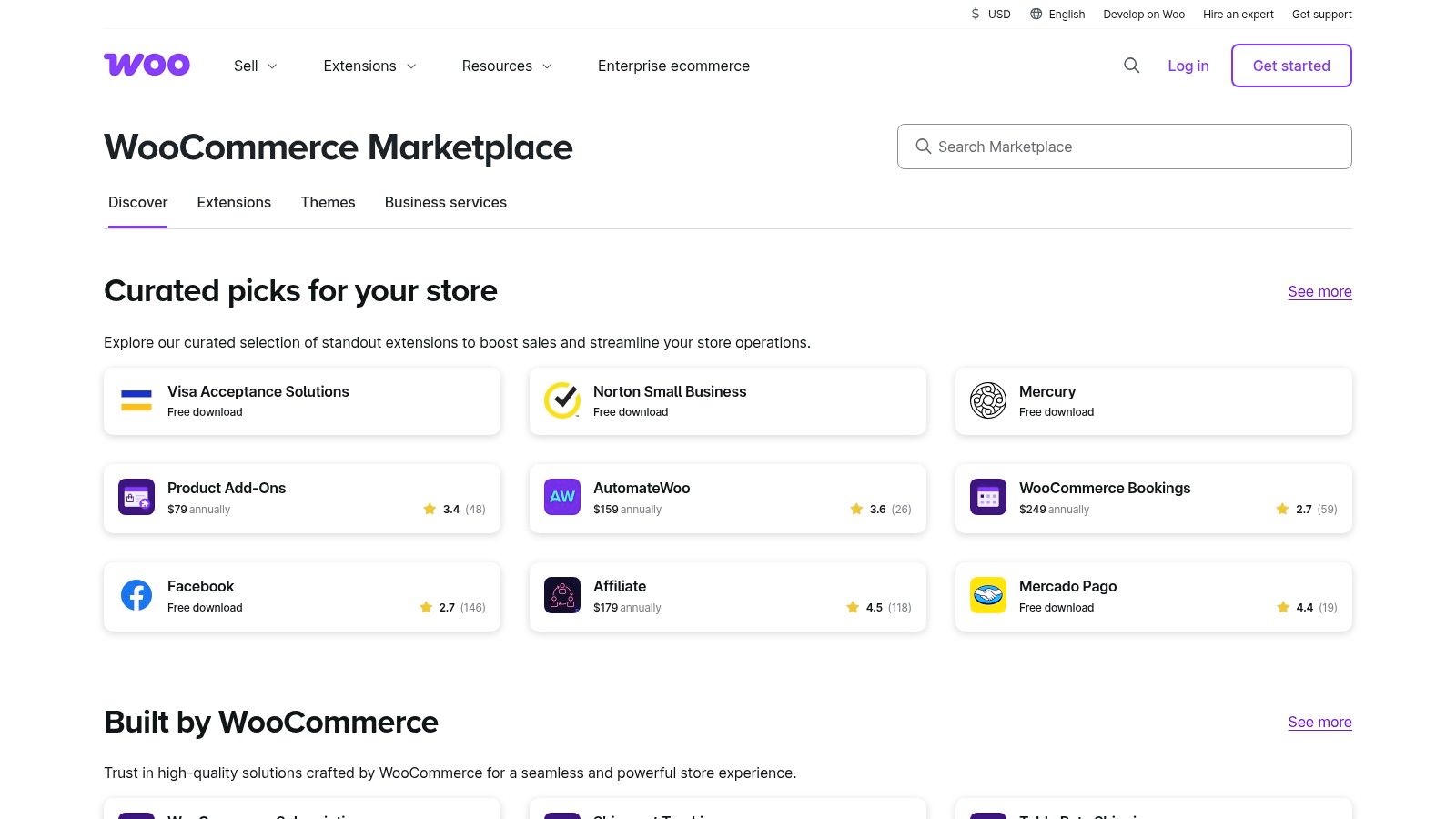The height and width of the screenshot is (819, 1456).
Task: Switch language using English selector
Action: pyautogui.click(x=1066, y=14)
